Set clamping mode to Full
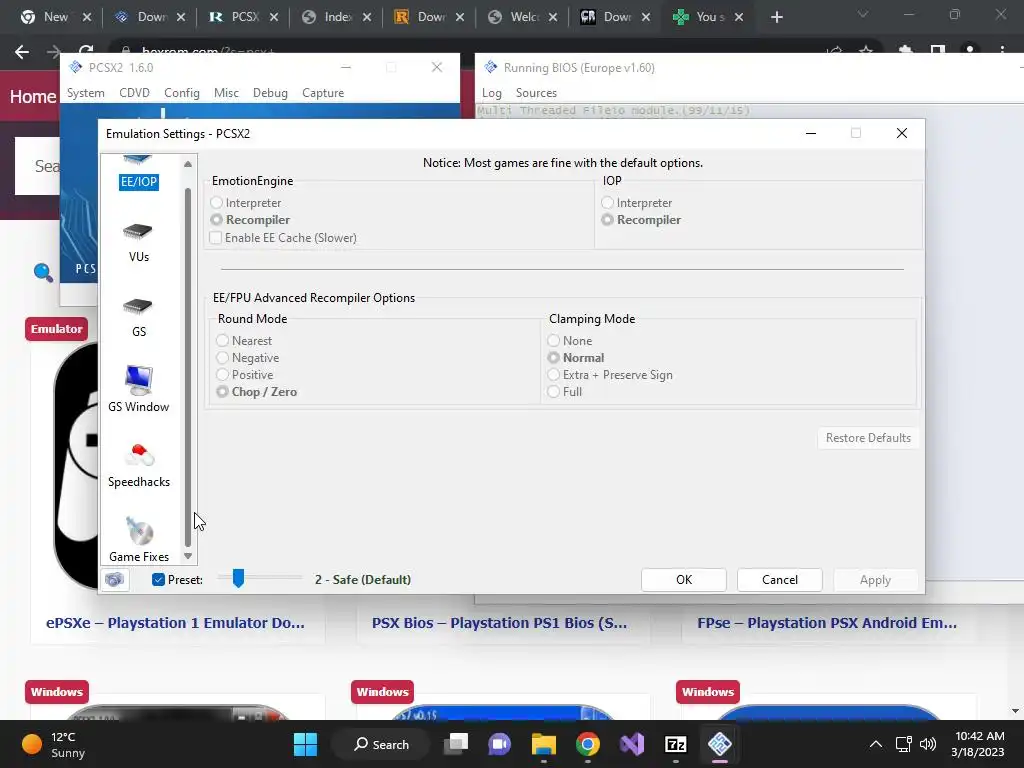This screenshot has width=1024, height=768. click(554, 391)
